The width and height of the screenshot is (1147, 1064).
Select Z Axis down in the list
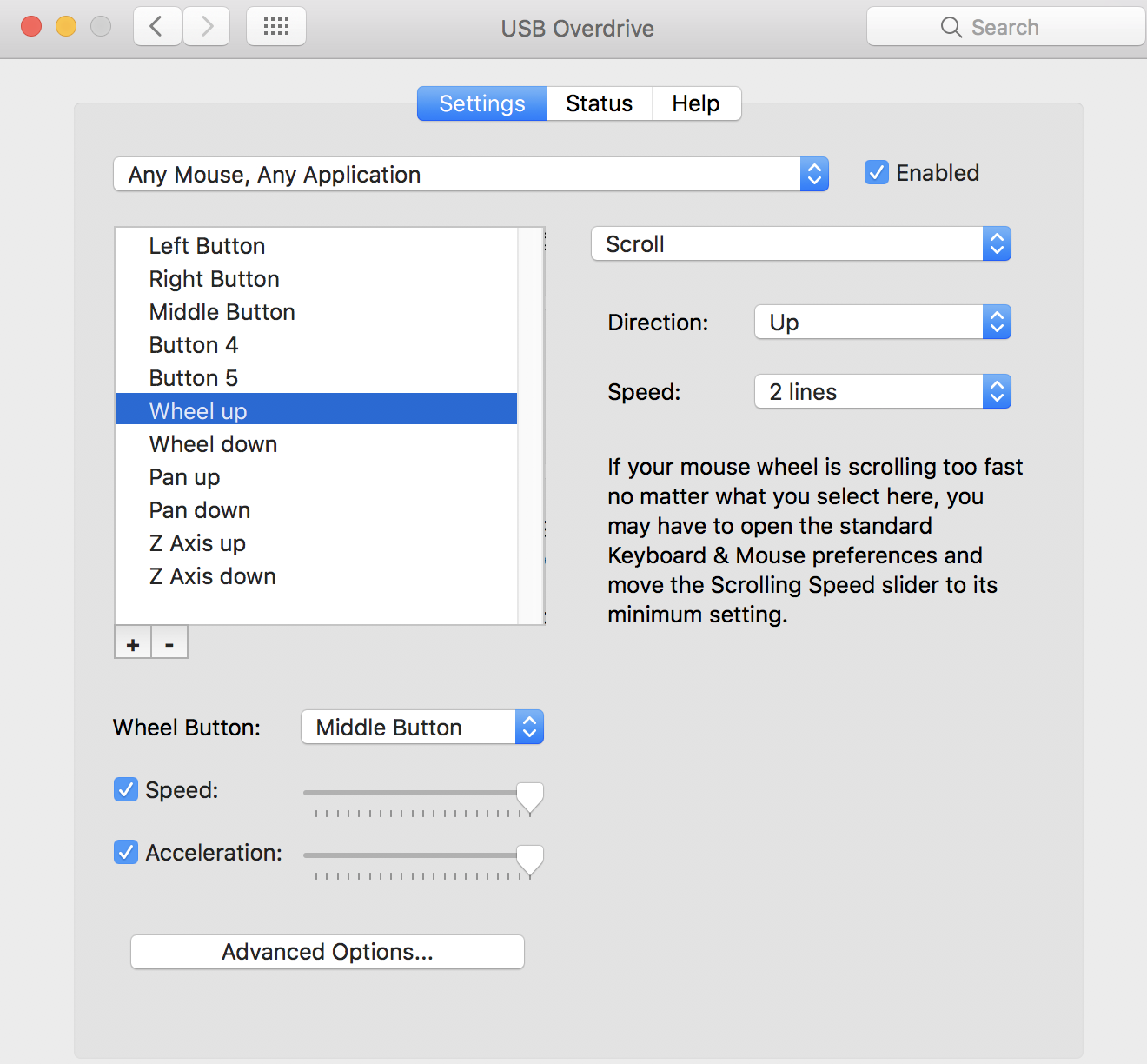click(x=316, y=576)
